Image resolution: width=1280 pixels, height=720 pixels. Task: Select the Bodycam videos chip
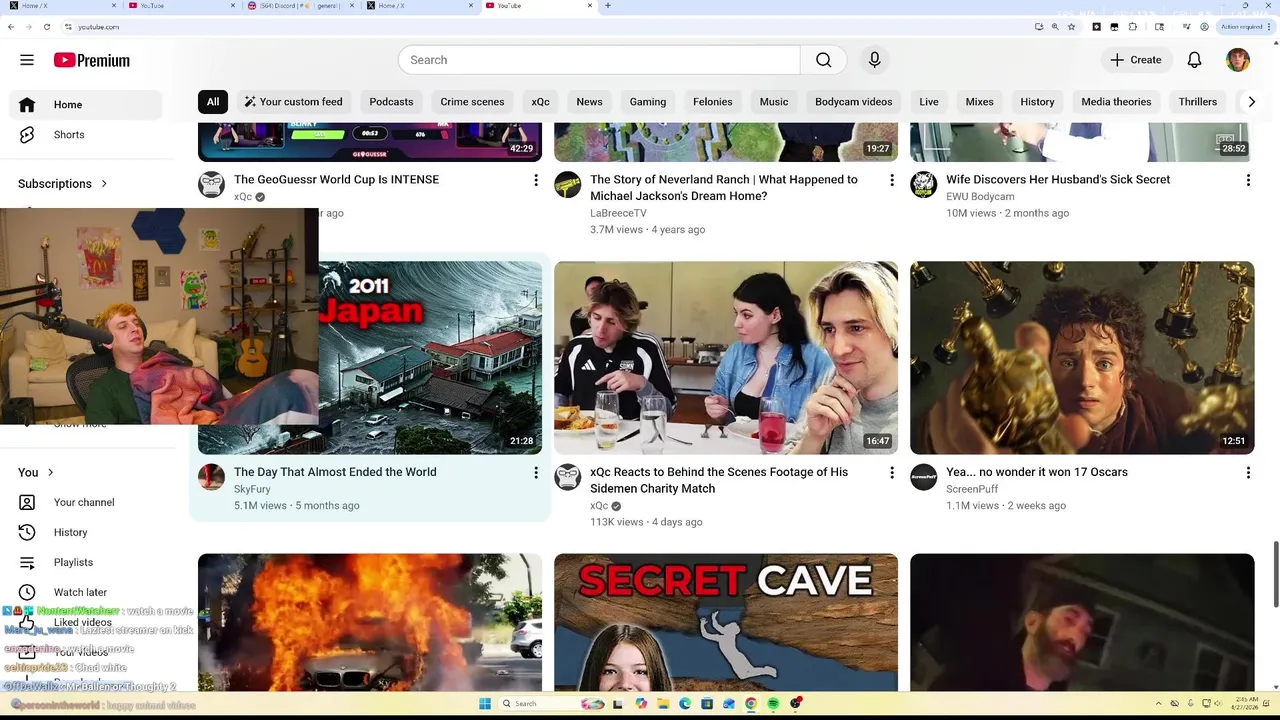pyautogui.click(x=853, y=102)
